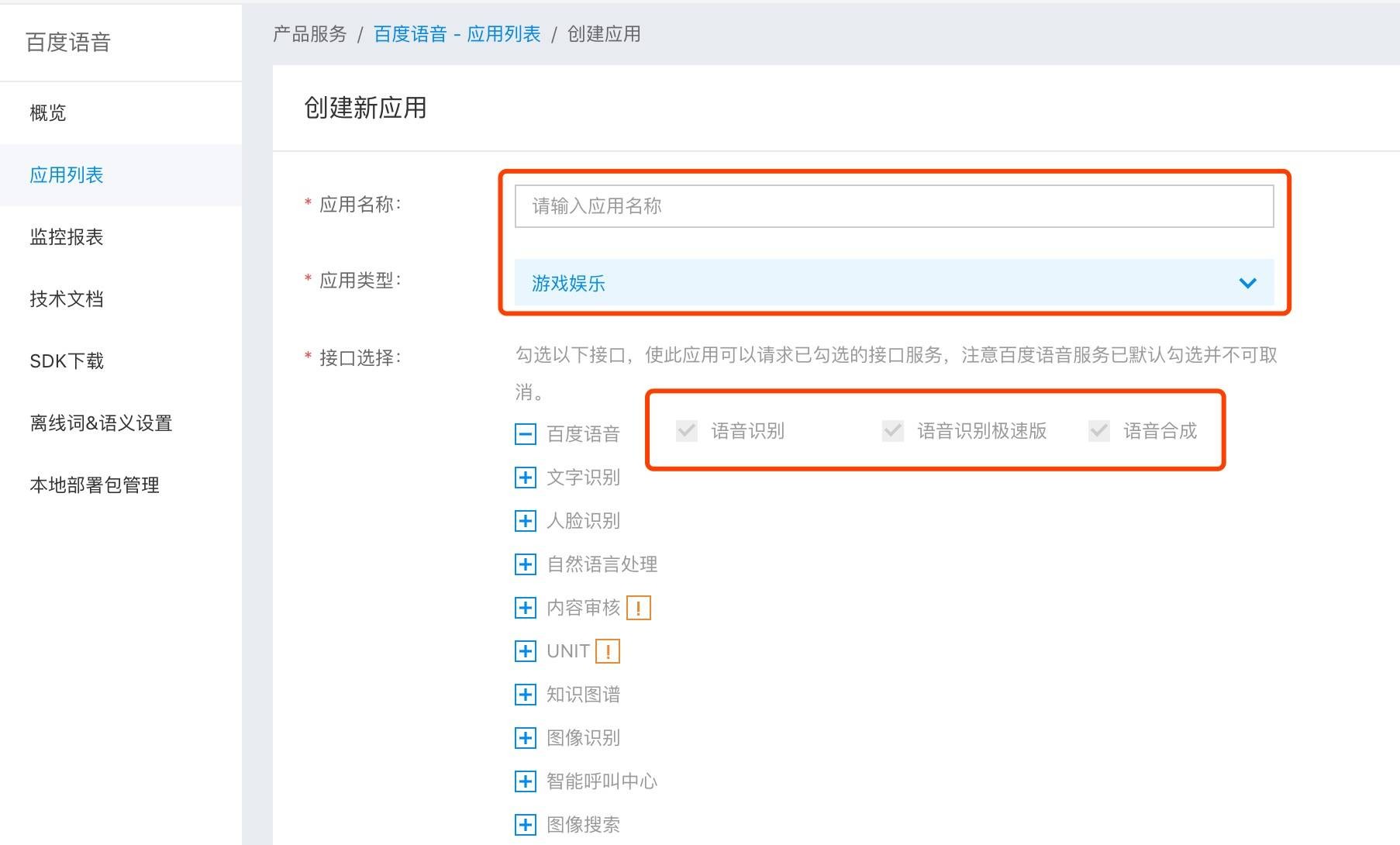
Task: Expand the 内容审核 interface group
Action: click(525, 607)
